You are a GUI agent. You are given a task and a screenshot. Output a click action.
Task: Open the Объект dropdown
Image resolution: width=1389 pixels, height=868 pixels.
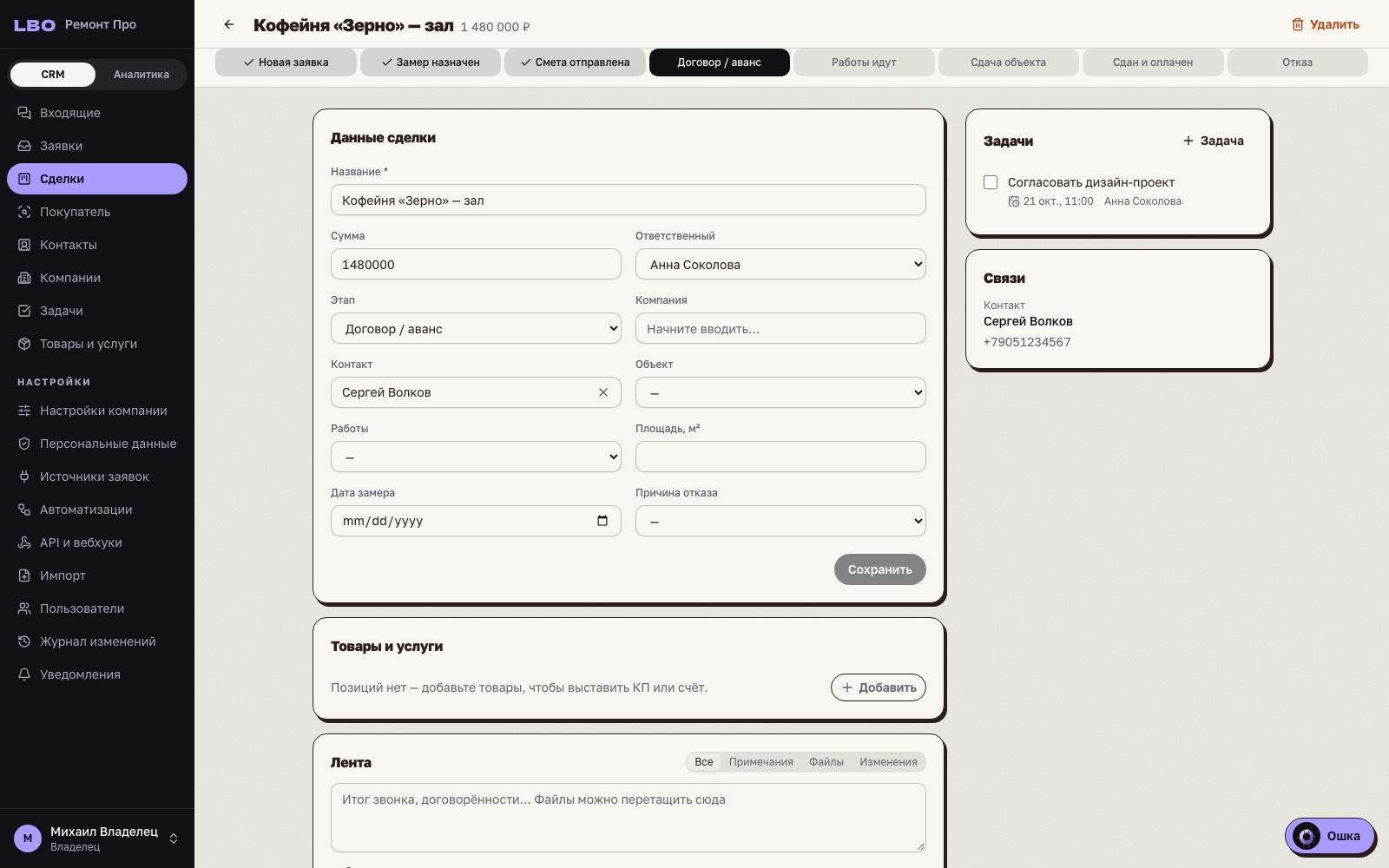[x=780, y=392]
